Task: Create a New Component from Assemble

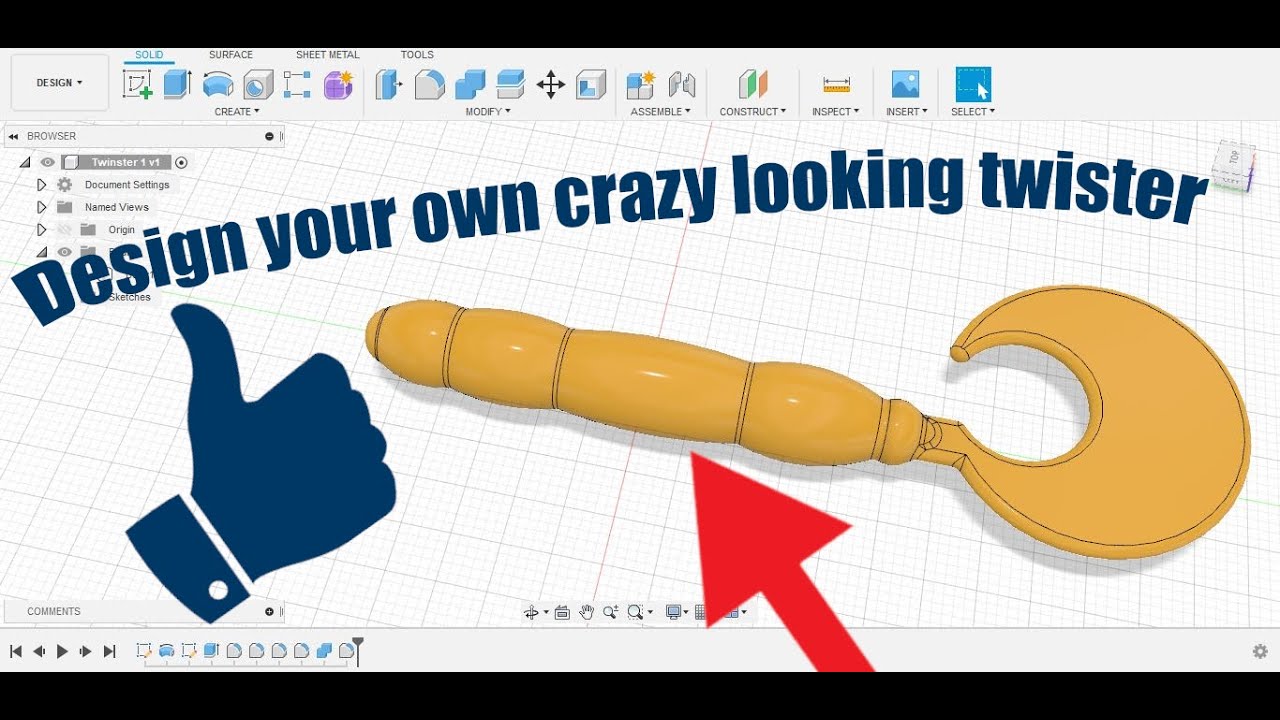Action: [x=641, y=84]
